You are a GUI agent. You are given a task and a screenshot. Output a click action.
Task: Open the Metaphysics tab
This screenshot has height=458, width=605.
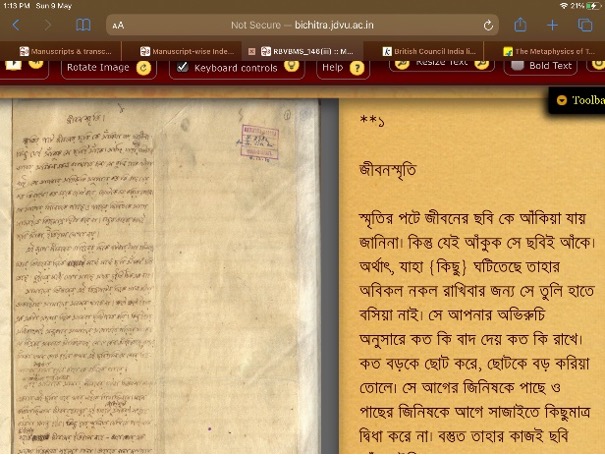click(551, 49)
